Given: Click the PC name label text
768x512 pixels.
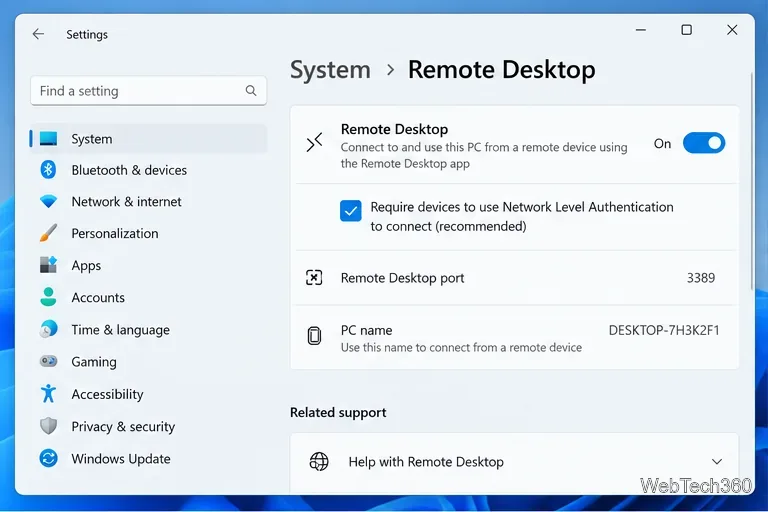Looking at the screenshot, I should [366, 330].
